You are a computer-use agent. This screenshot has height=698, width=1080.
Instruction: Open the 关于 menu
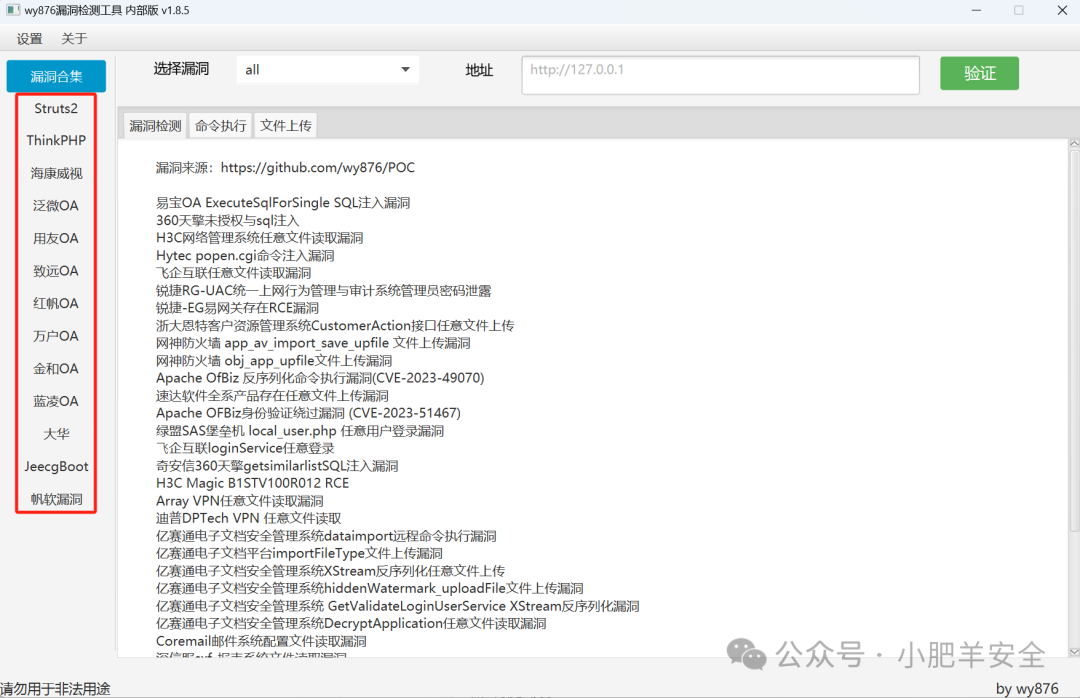point(74,39)
